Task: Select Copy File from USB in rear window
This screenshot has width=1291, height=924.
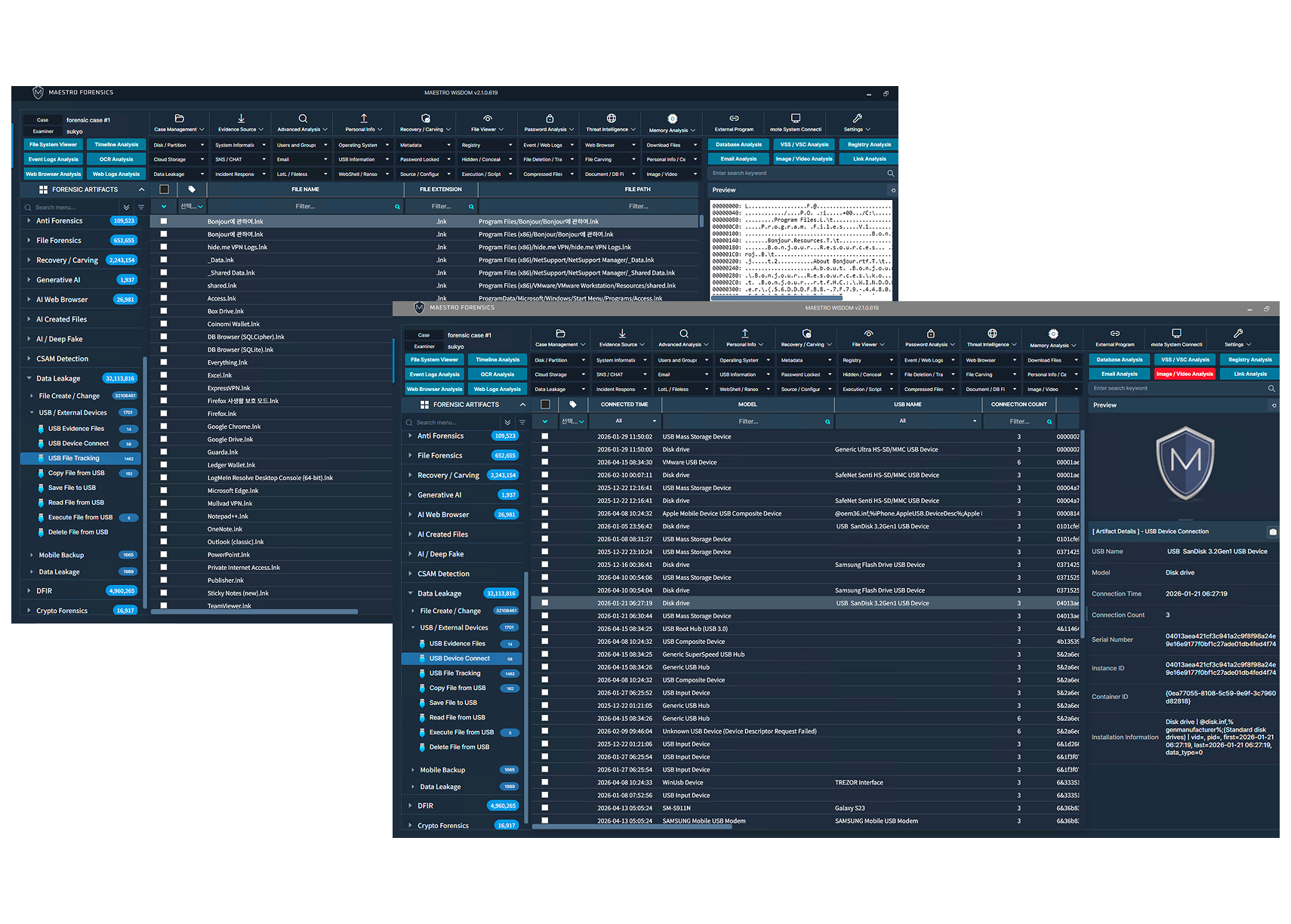Action: tap(76, 473)
